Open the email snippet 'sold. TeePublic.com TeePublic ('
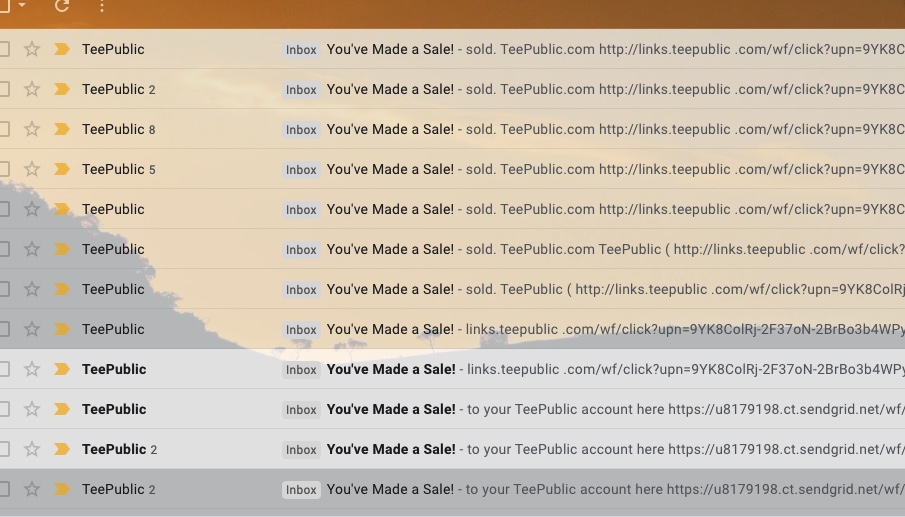This screenshot has width=905, height=517. 600,249
